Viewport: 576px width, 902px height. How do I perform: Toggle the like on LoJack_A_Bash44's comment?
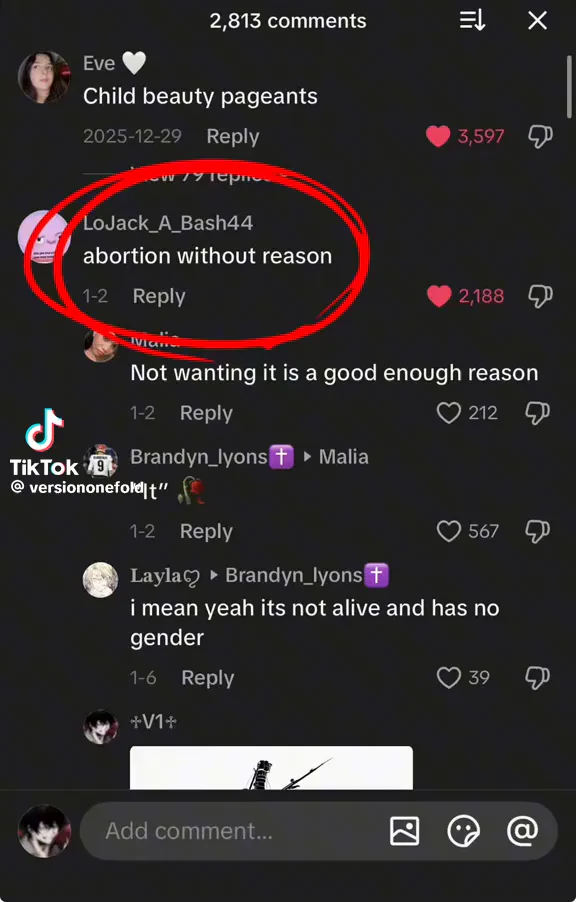439,296
